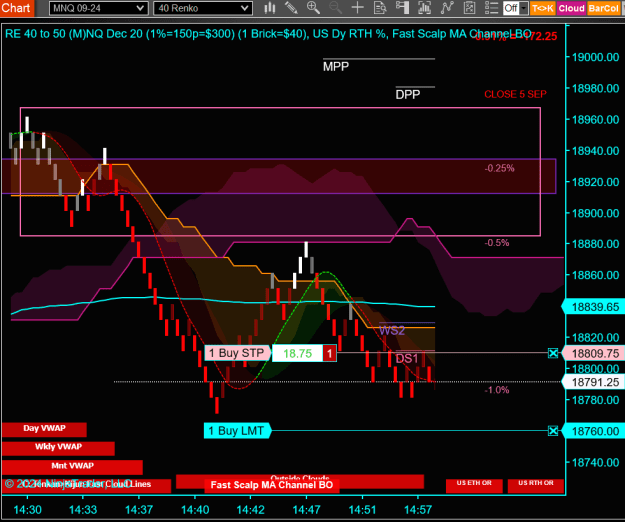Click the US RTH OR button
Image resolution: width=625 pixels, height=522 pixels.
coord(536,486)
